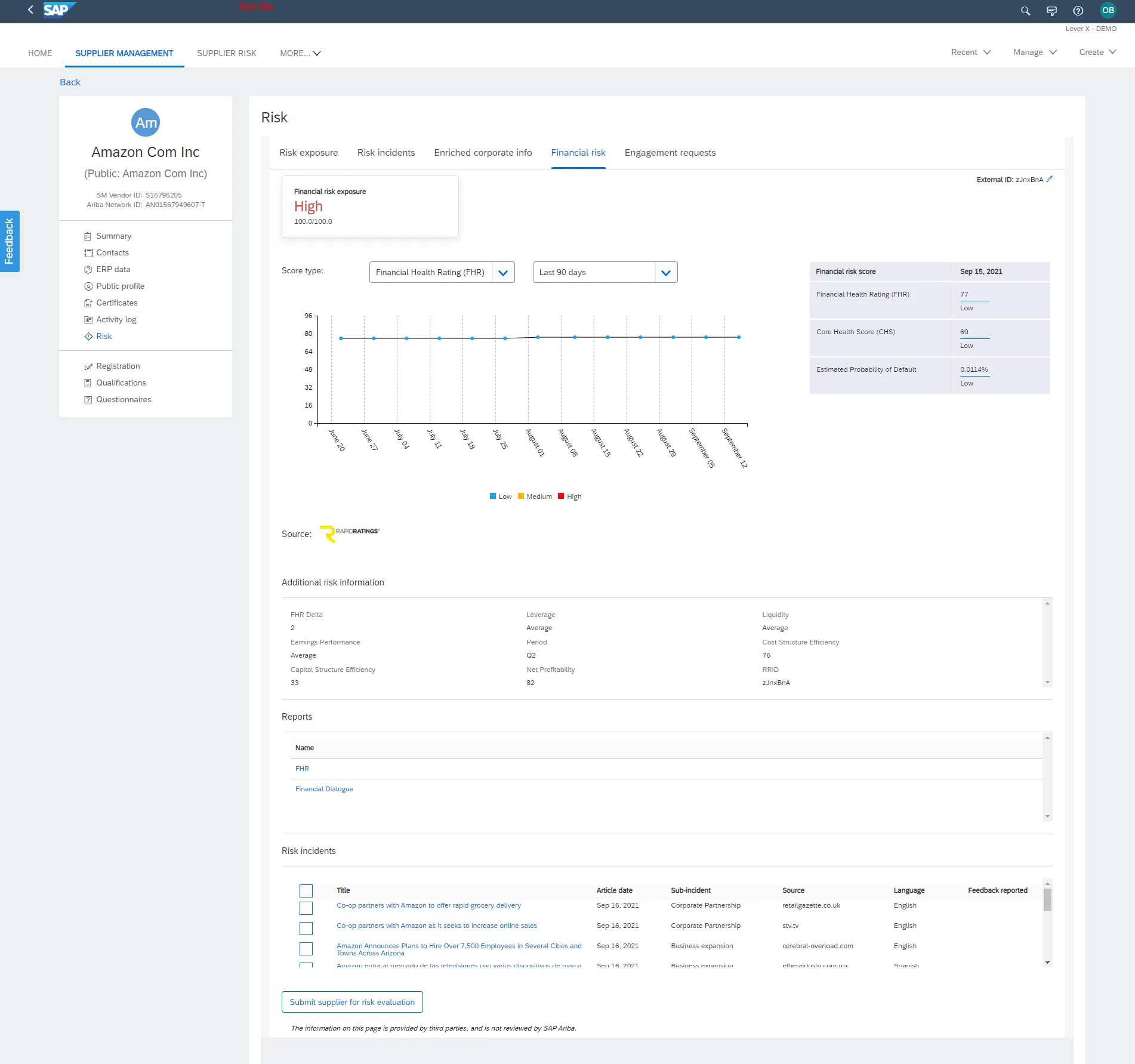1135x1064 pixels.
Task: Switch to the Risk exposure tab
Action: coord(309,153)
